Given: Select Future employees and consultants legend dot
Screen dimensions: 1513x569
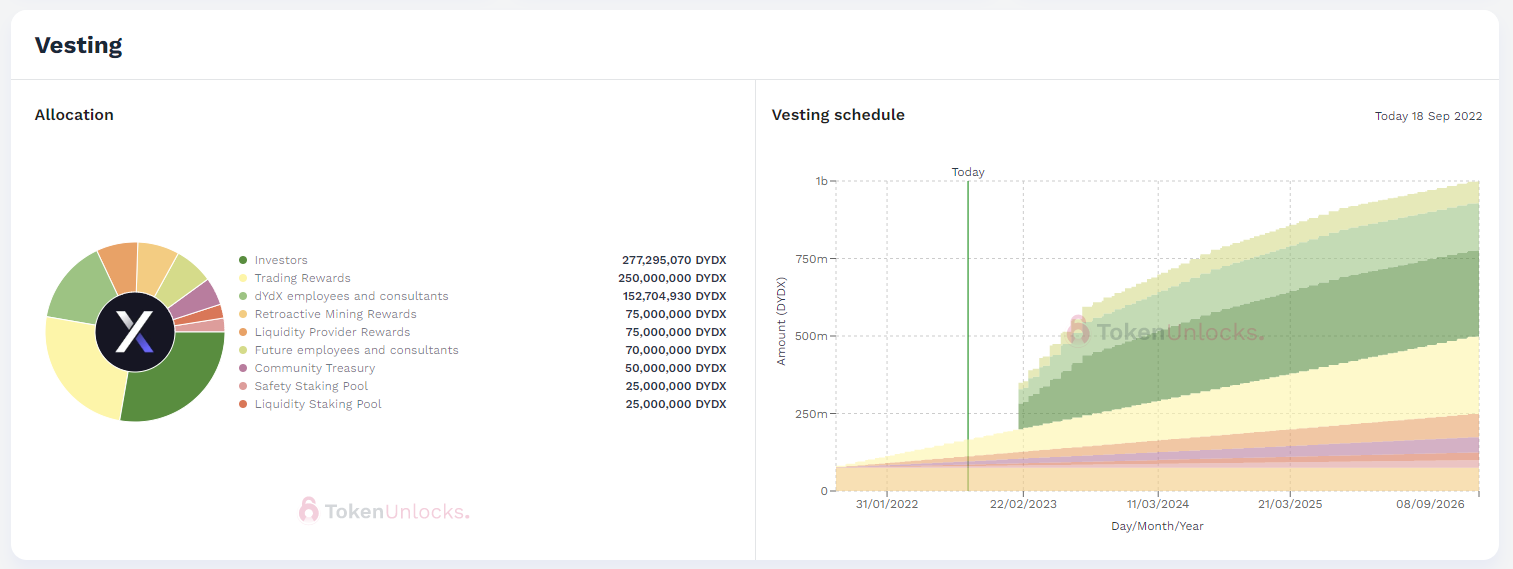Looking at the screenshot, I should click(243, 350).
